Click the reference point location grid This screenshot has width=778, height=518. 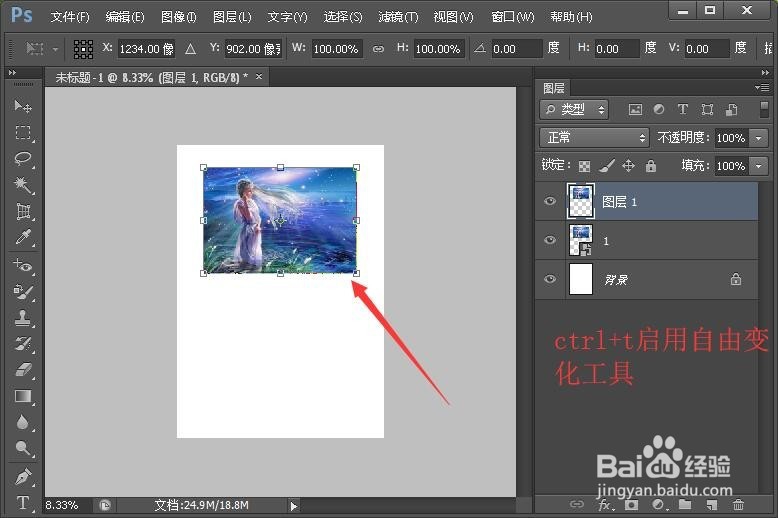click(x=83, y=49)
